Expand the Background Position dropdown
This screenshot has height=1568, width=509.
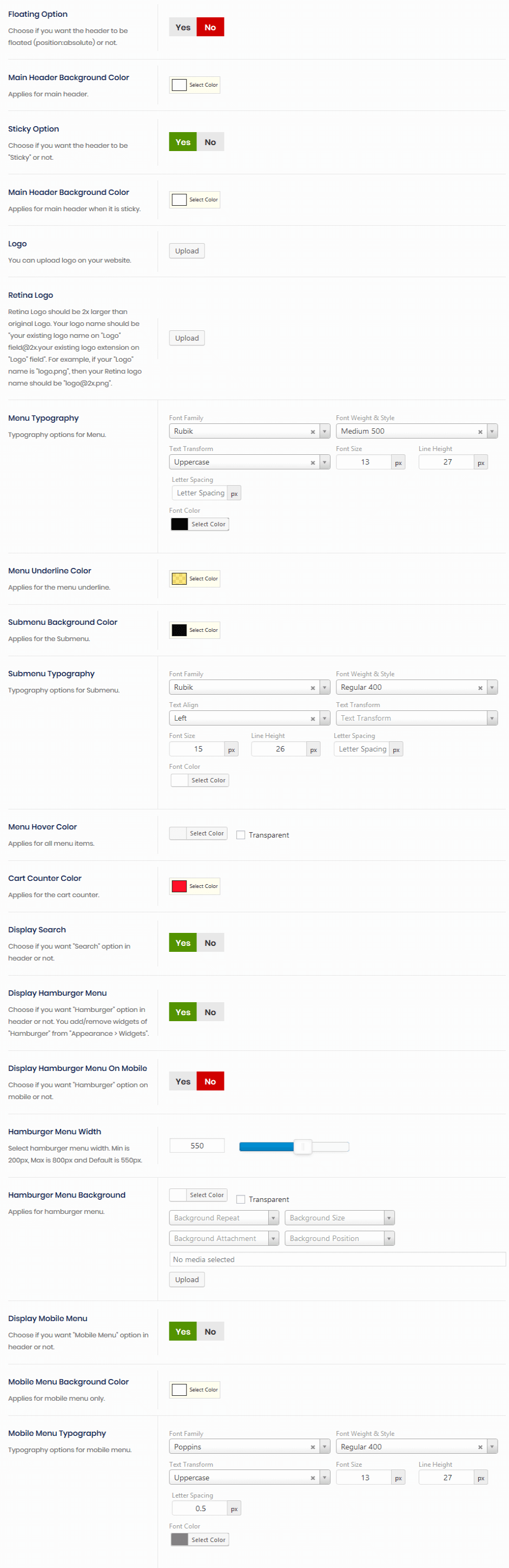(339, 1239)
